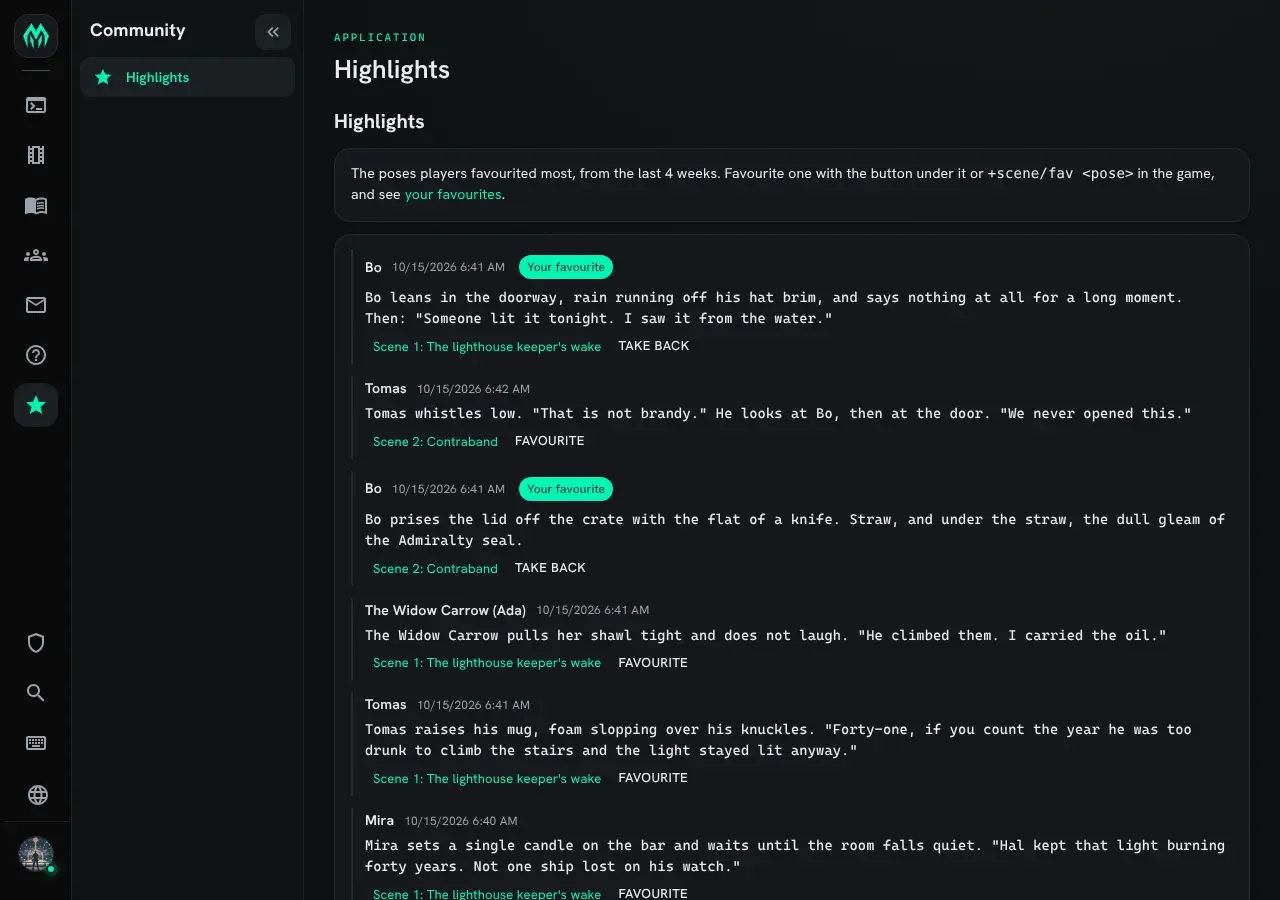This screenshot has height=900, width=1280.
Task: Open the keyboard icon in the rail
Action: point(36,743)
